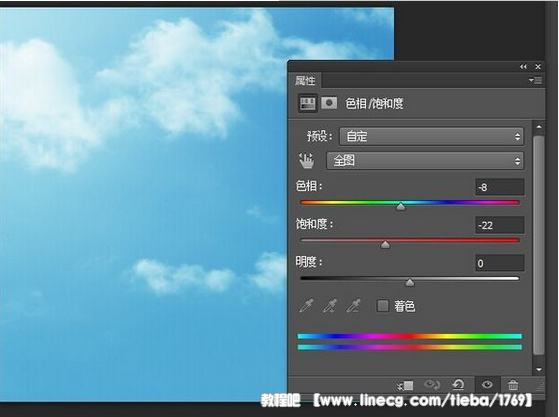Click the saturation value field showing -22
559x417 pixels.
(499, 225)
